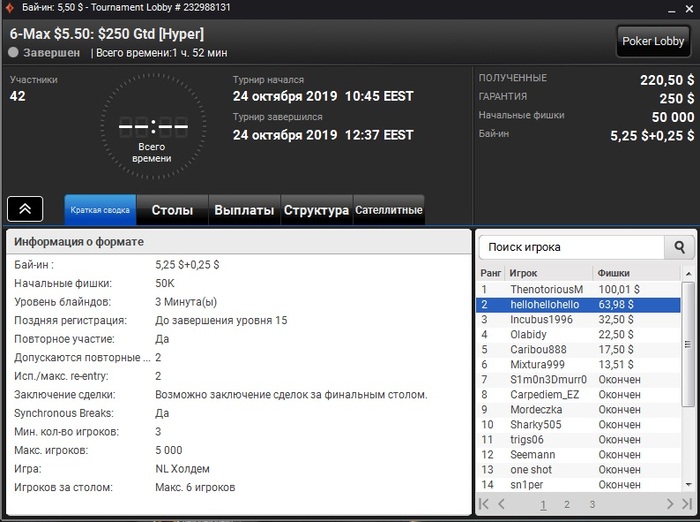700x522 pixels.
Task: Open the Выплаты tab
Action: click(244, 209)
